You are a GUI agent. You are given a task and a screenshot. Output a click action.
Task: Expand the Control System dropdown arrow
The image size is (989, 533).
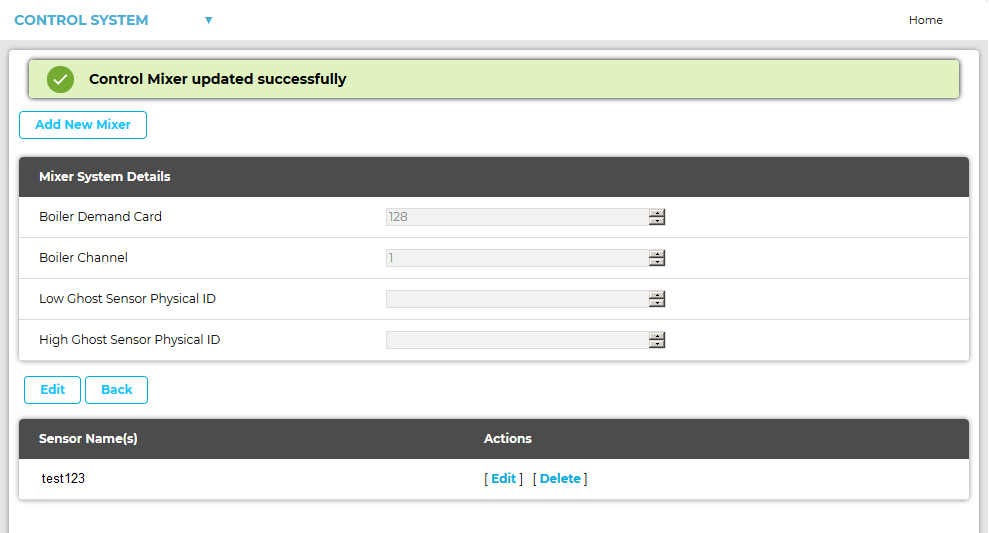[208, 20]
